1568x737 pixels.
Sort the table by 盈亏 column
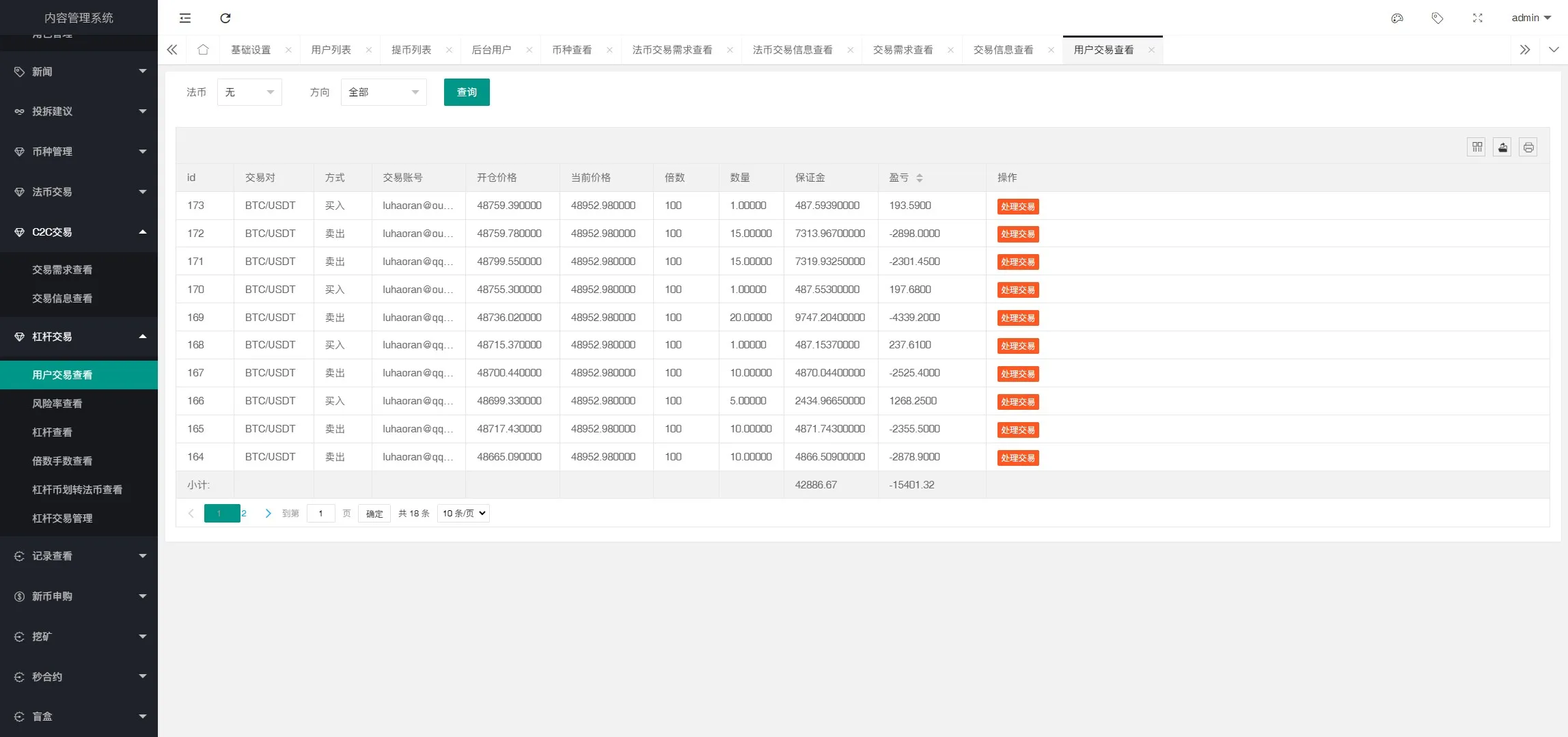point(920,178)
